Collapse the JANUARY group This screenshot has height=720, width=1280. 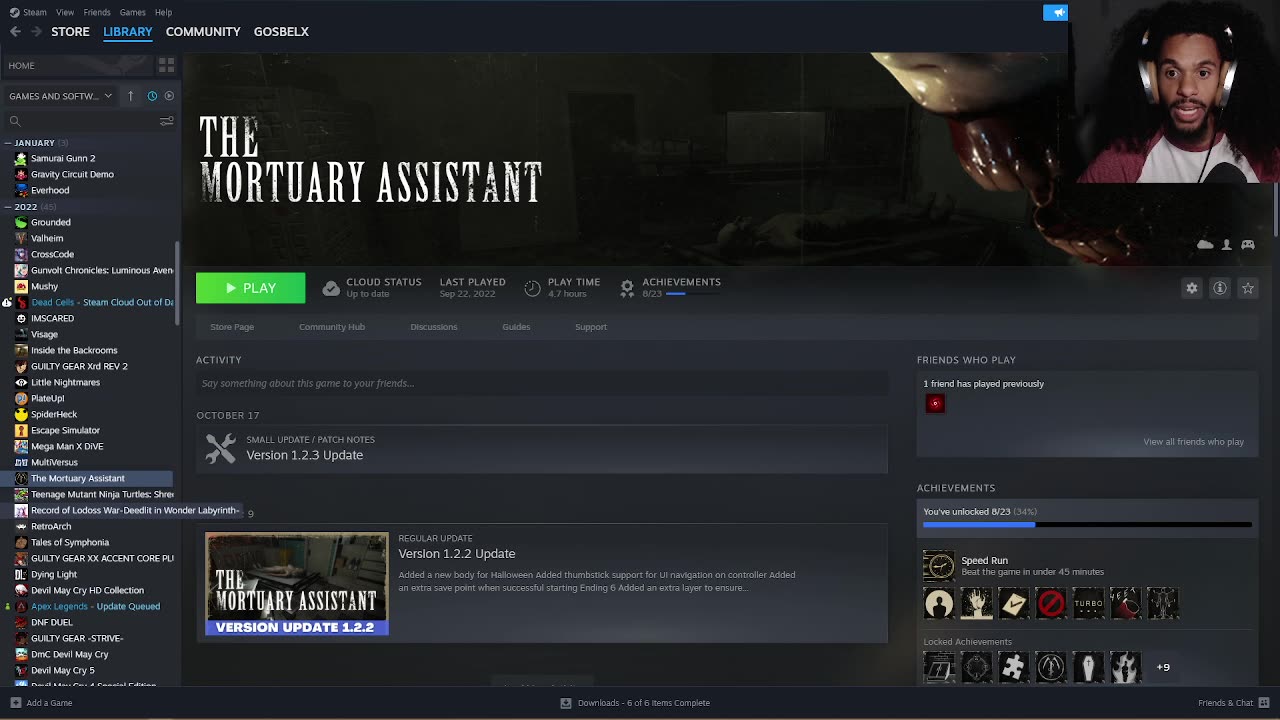point(8,143)
